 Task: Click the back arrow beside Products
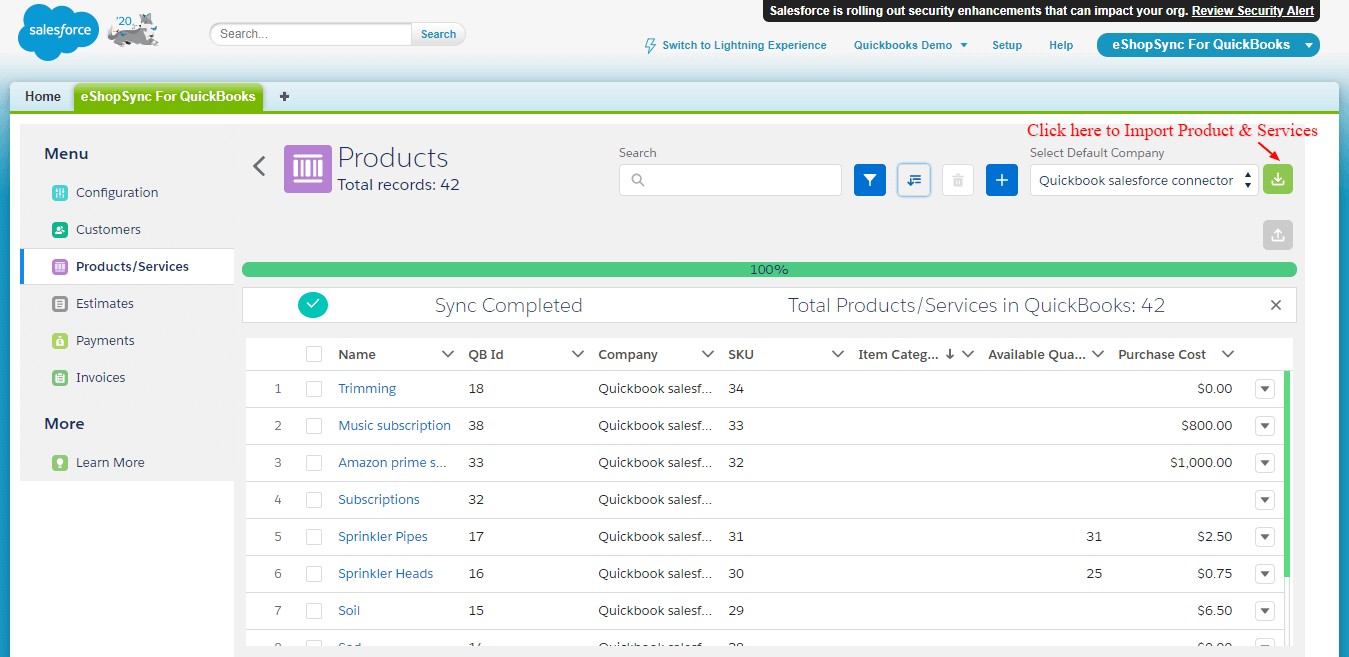tap(259, 166)
